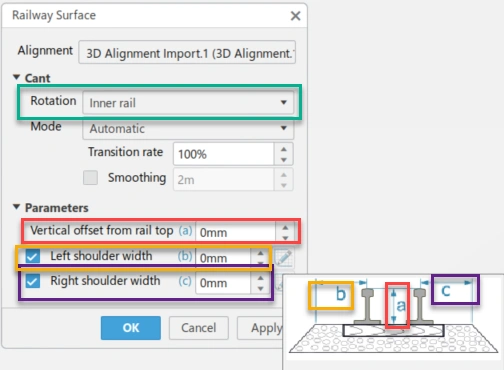Increase Left shoulder width value

pos(260,253)
